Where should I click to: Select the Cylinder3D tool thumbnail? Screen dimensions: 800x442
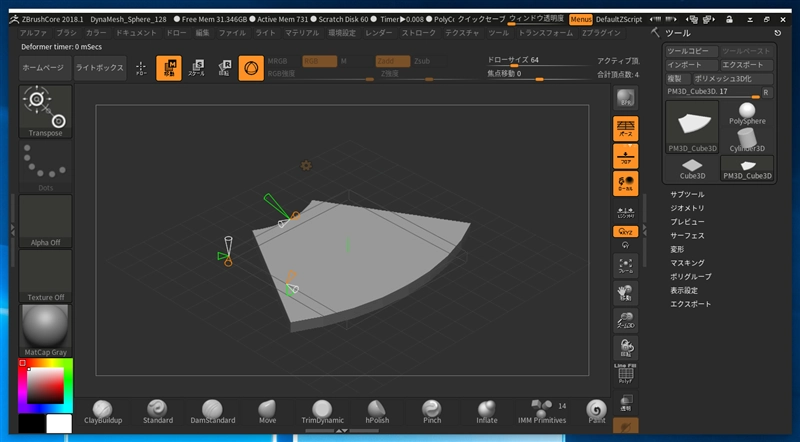(x=747, y=140)
